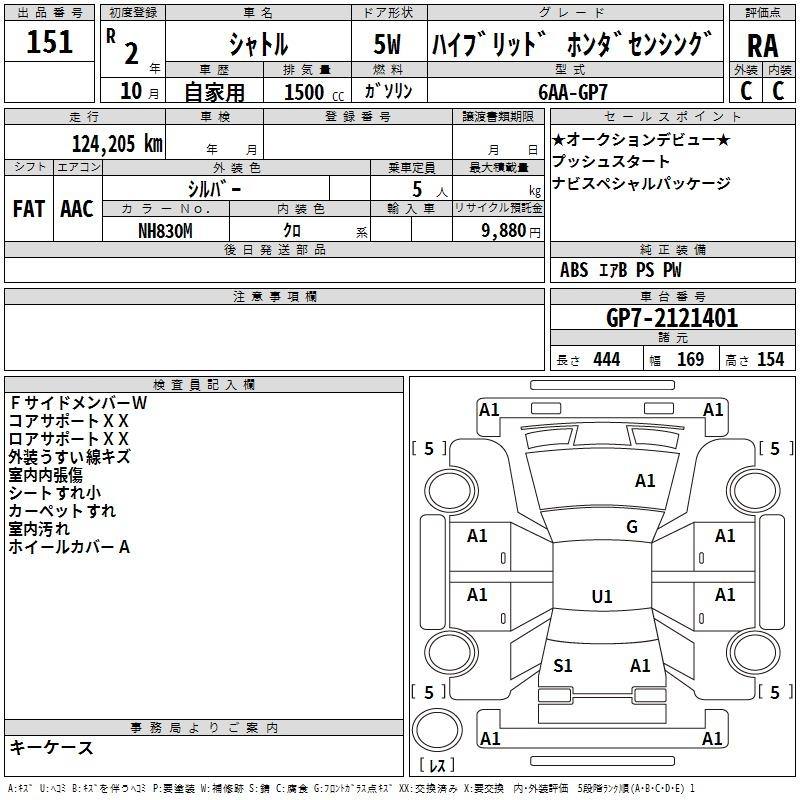Click the lot number 151
This screenshot has width=800, height=800.
click(x=49, y=43)
